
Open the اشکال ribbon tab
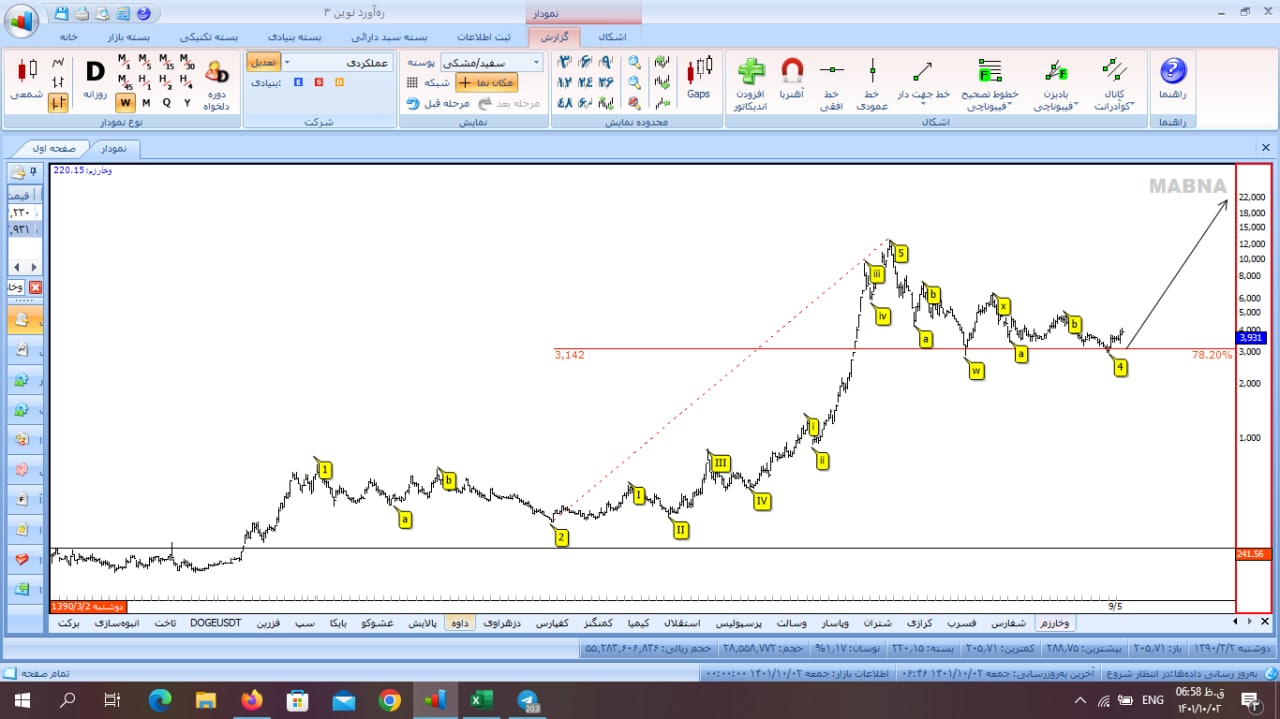coord(612,36)
